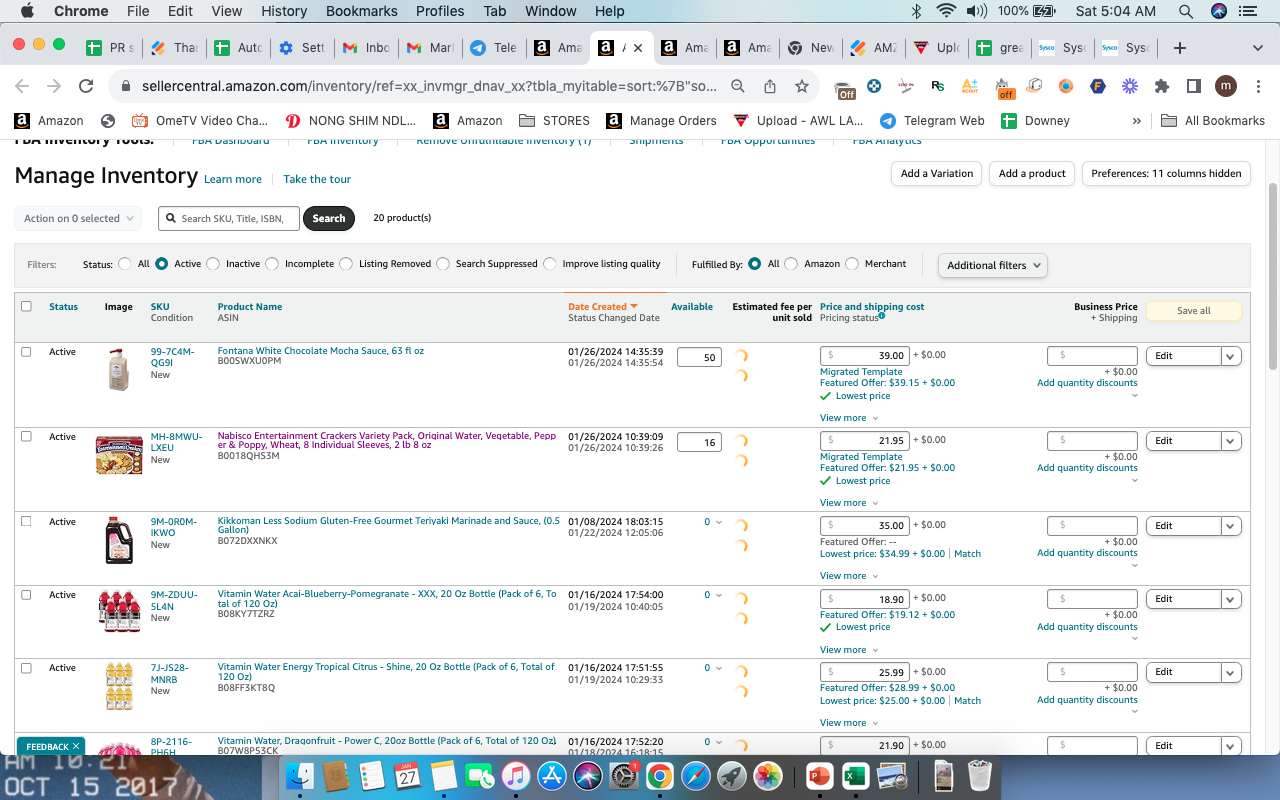Open the share page icon in address bar
Image resolution: width=1280 pixels, height=800 pixels.
click(770, 86)
